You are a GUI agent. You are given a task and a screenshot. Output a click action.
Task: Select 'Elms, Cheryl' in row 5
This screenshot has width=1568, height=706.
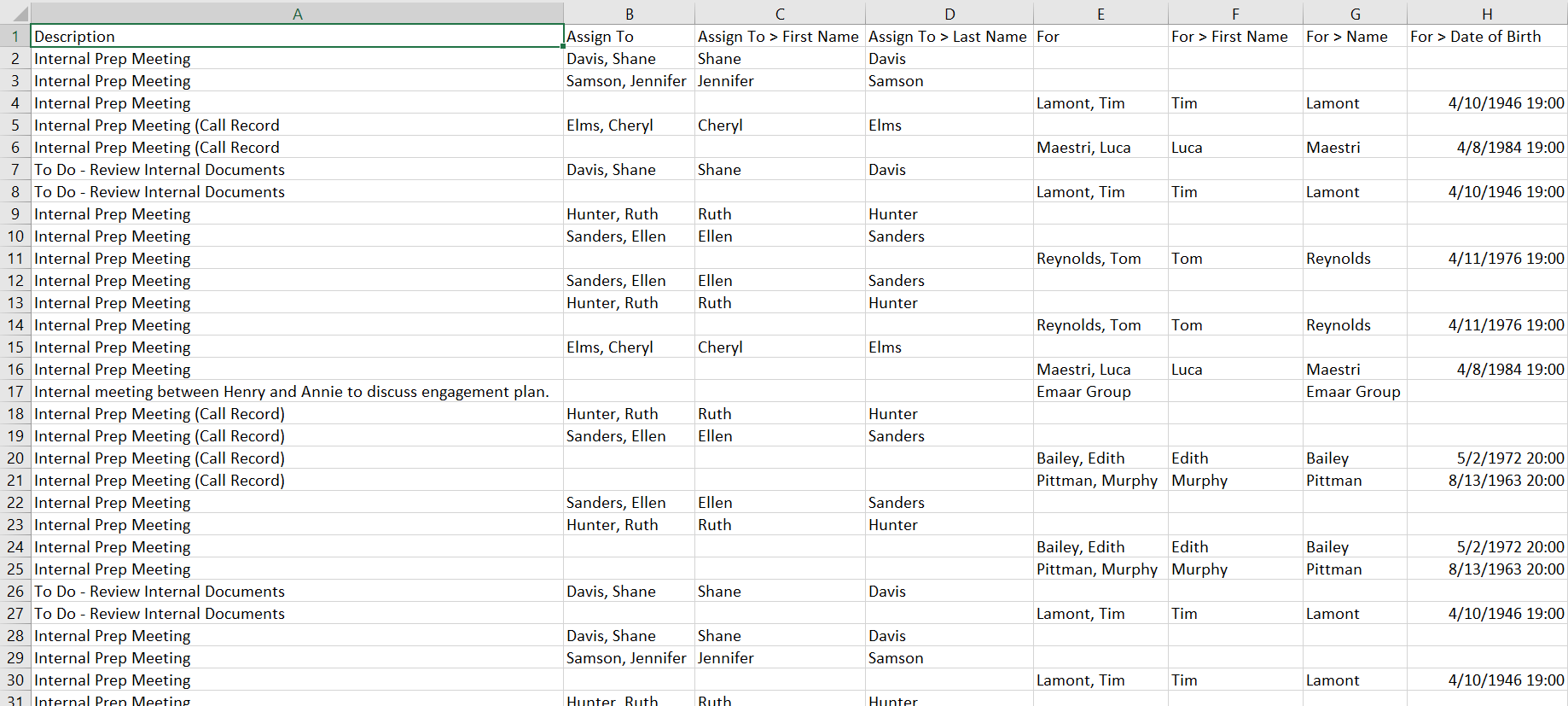610,125
